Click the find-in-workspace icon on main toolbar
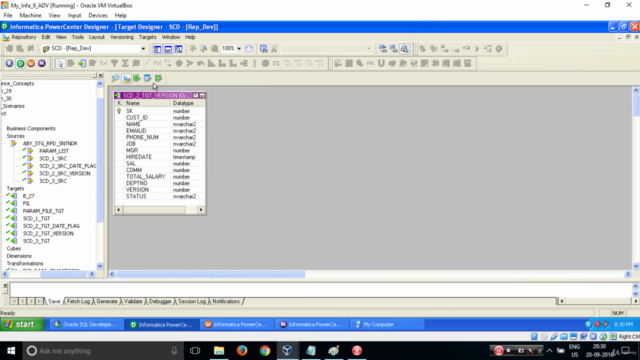Image resolution: width=640 pixels, height=360 pixels. coord(264,49)
